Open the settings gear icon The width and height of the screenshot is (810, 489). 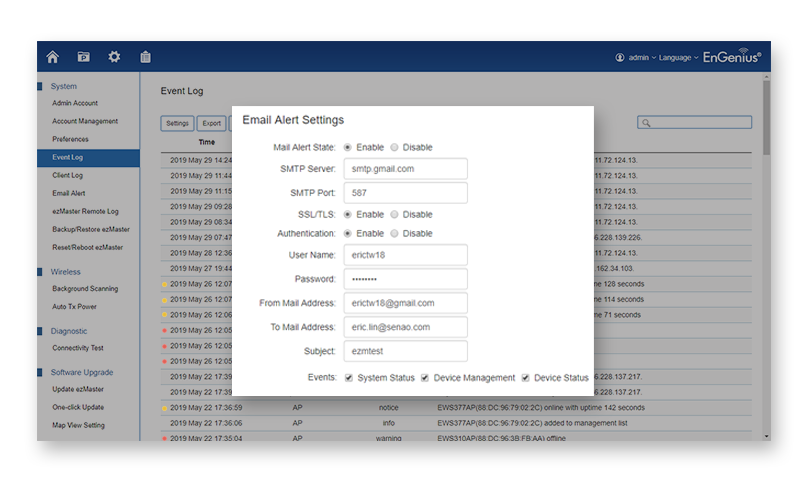(x=114, y=57)
